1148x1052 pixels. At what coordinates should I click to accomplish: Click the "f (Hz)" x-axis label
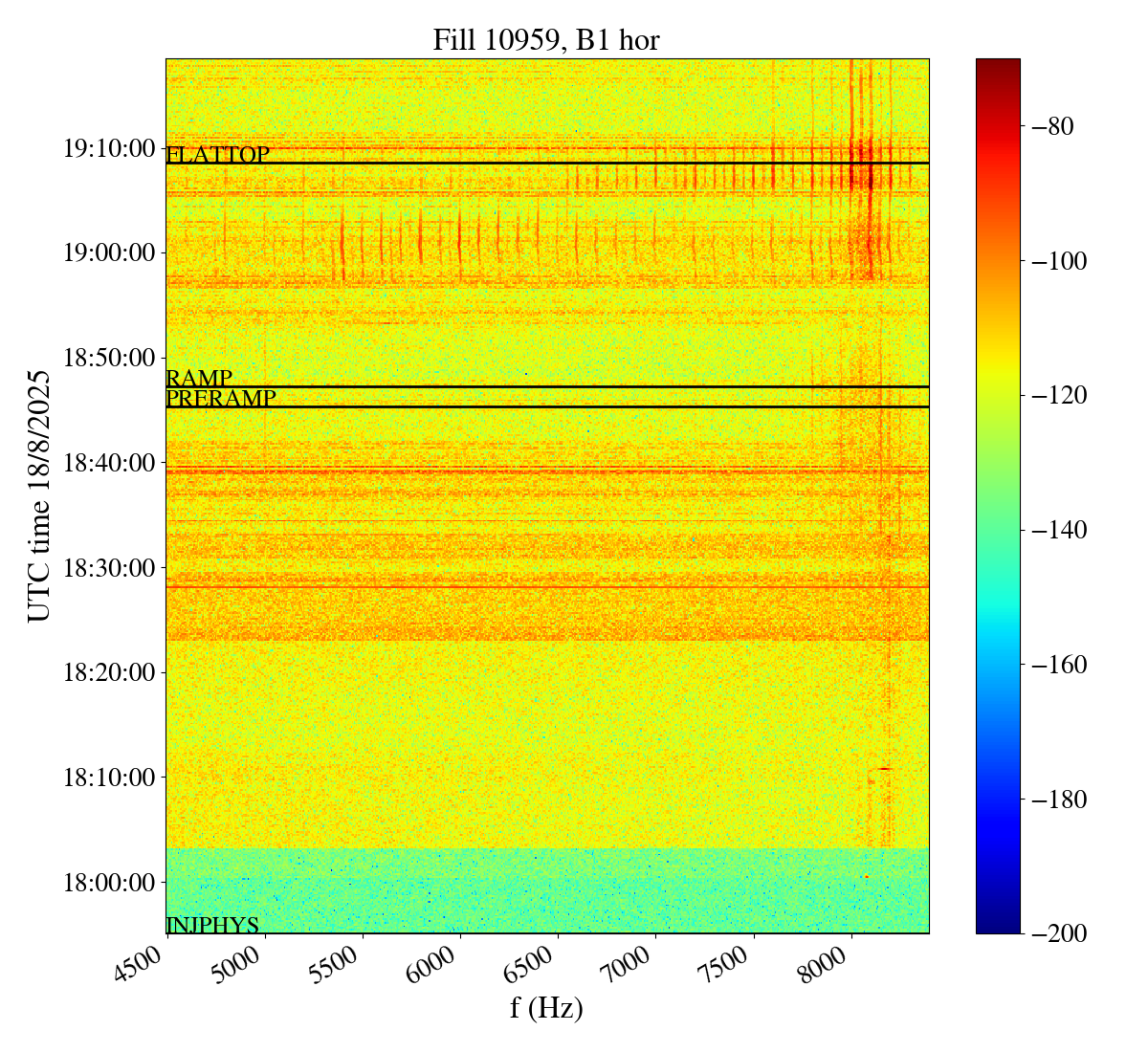click(546, 1007)
